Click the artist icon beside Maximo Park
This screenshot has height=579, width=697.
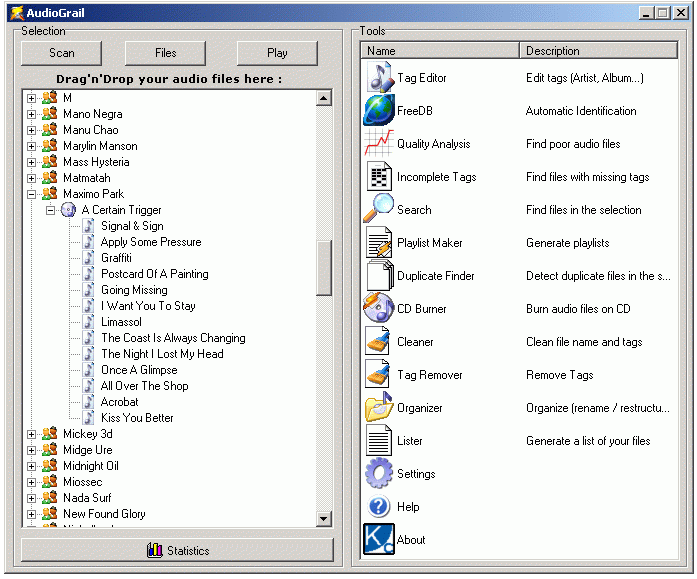[x=50, y=193]
